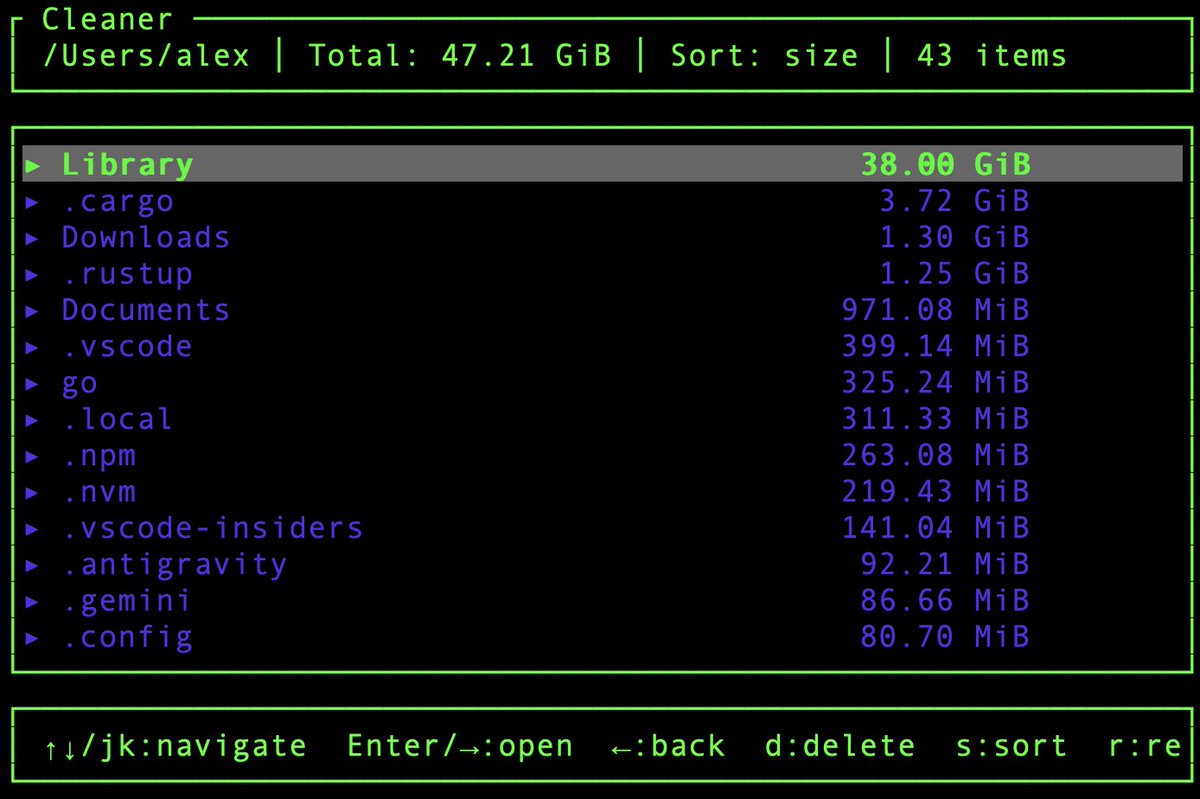Viewport: 1200px width, 799px height.
Task: Click the 141.04 MiB size value
Action: click(936, 528)
